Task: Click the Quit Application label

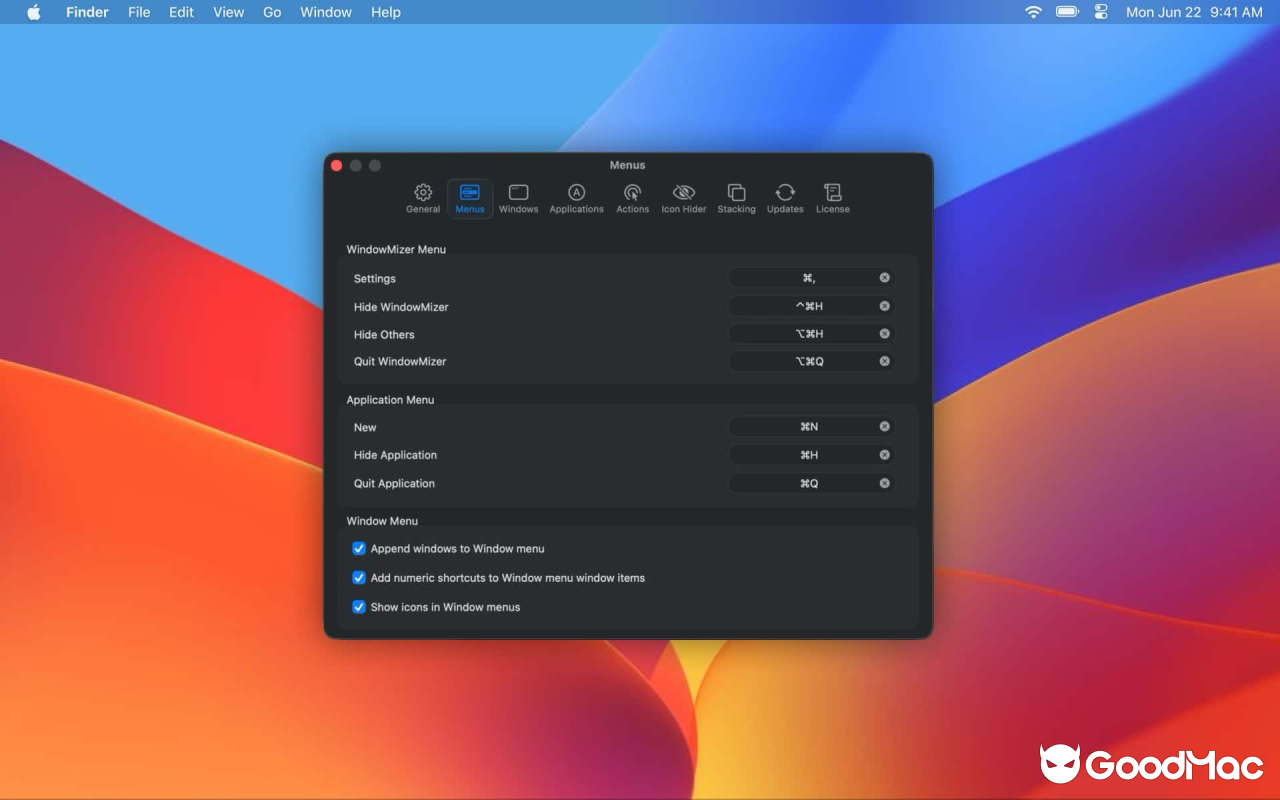Action: tap(394, 483)
